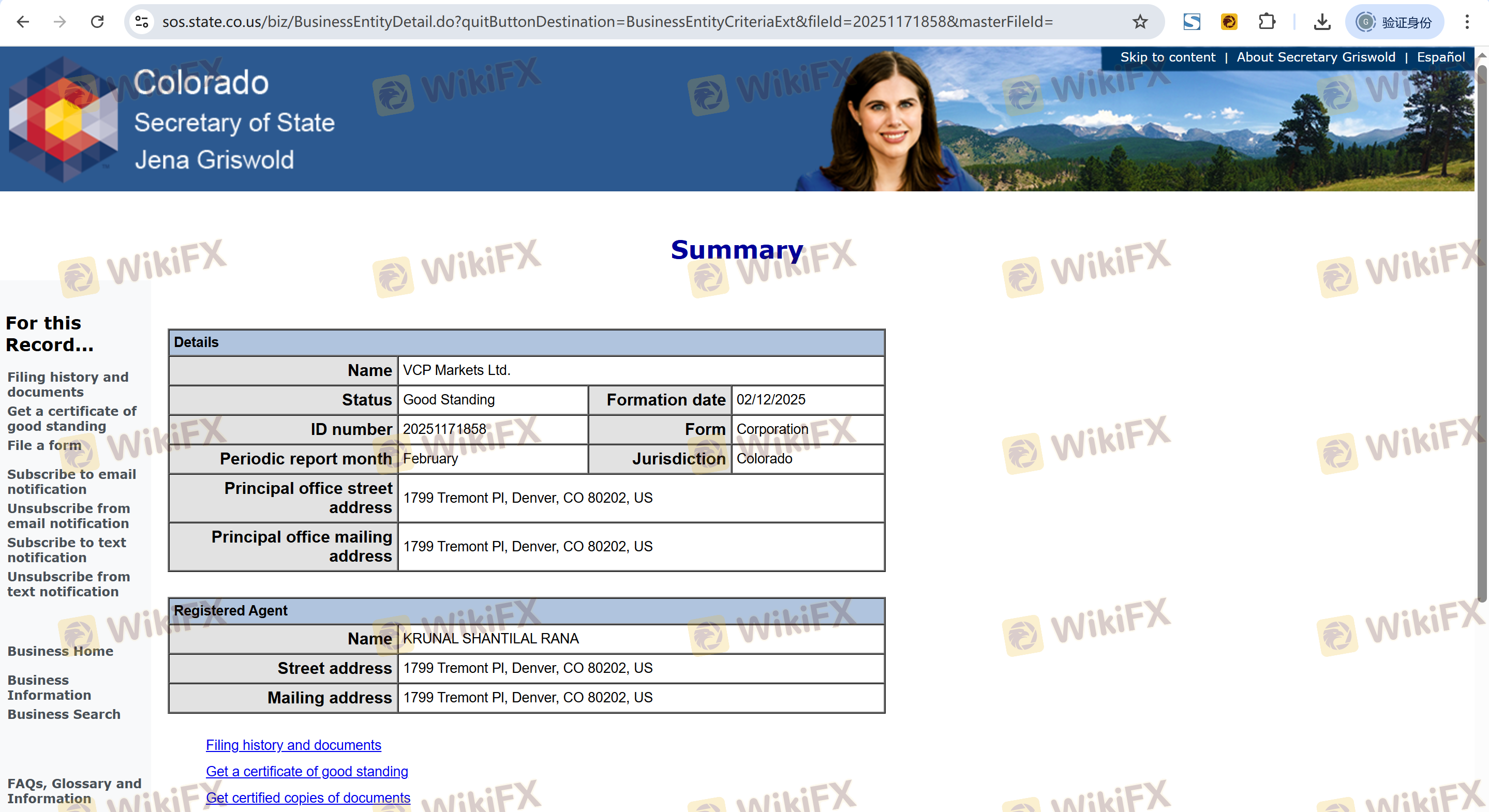Click bottom link Filing history and documents
Screen dimensions: 1489x812
tap(294, 745)
